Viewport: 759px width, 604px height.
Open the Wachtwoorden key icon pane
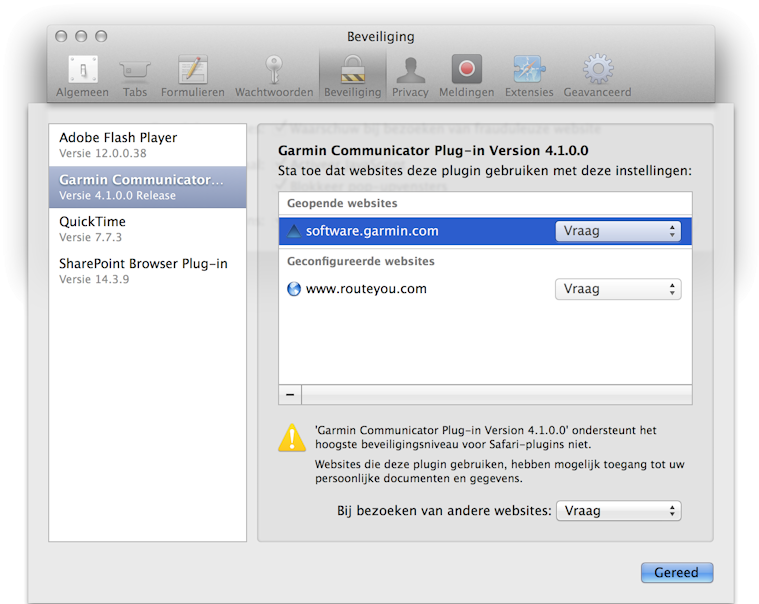274,76
